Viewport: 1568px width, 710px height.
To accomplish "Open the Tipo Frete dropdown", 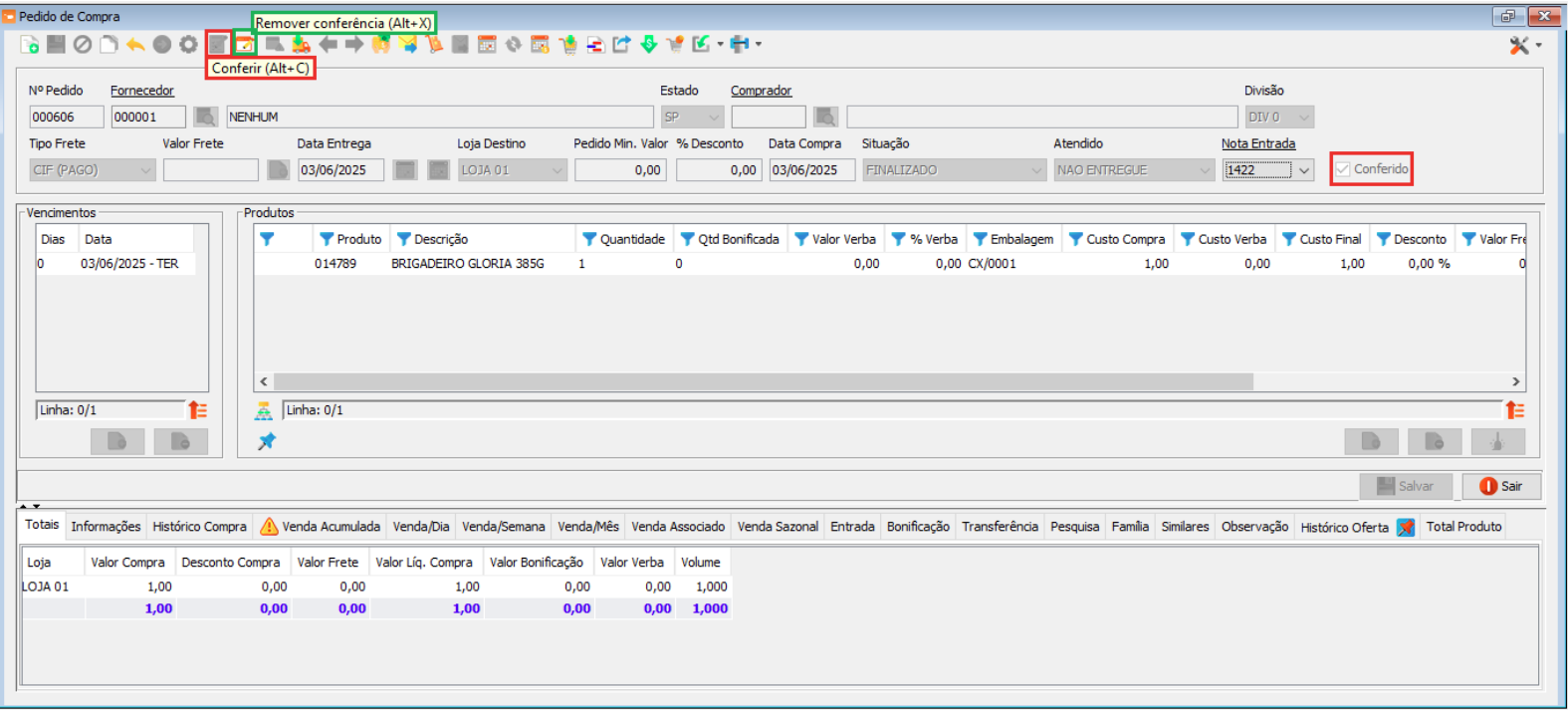I will [x=145, y=170].
